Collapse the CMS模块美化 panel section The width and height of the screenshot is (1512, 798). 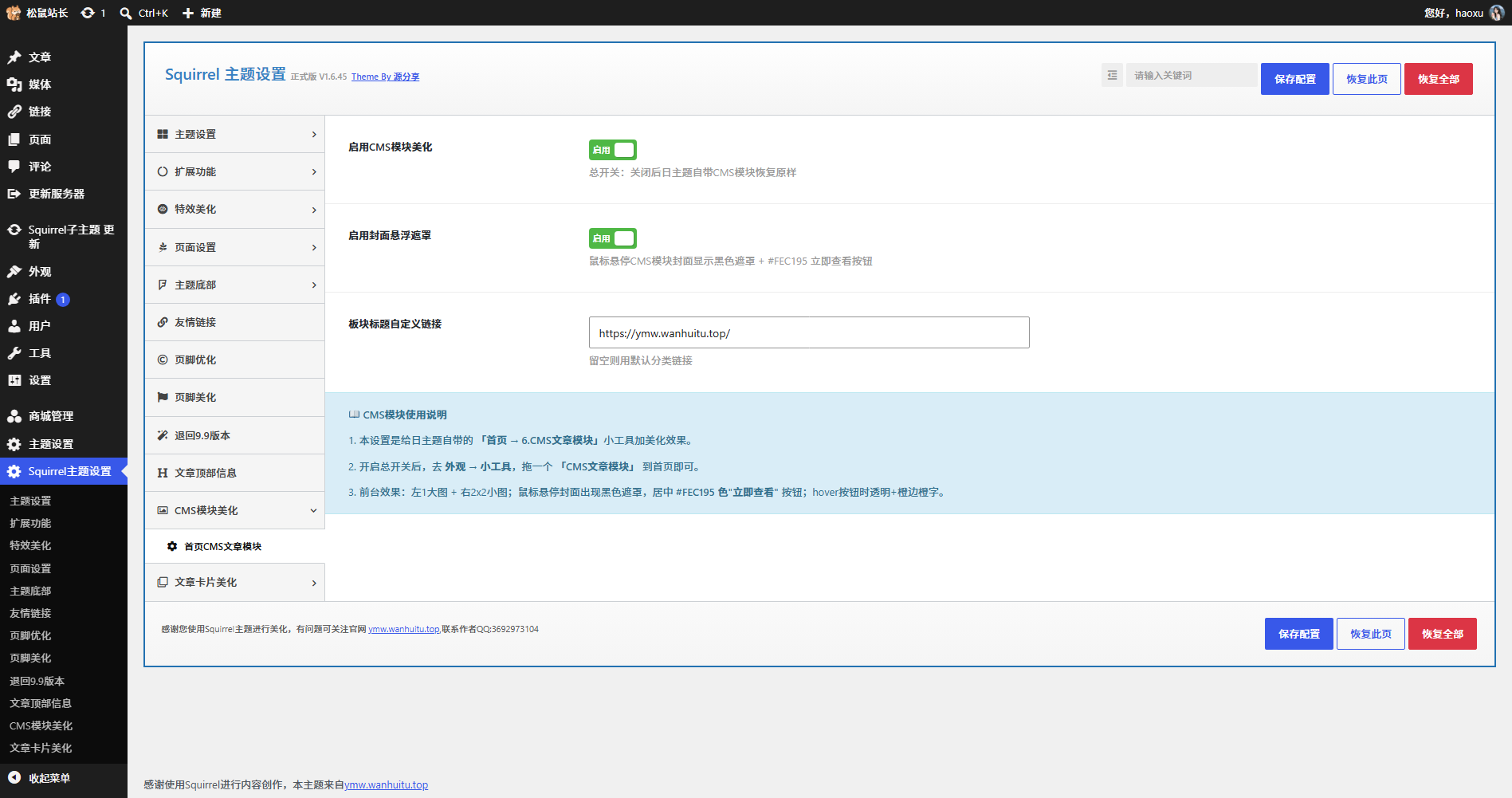pyautogui.click(x=235, y=510)
